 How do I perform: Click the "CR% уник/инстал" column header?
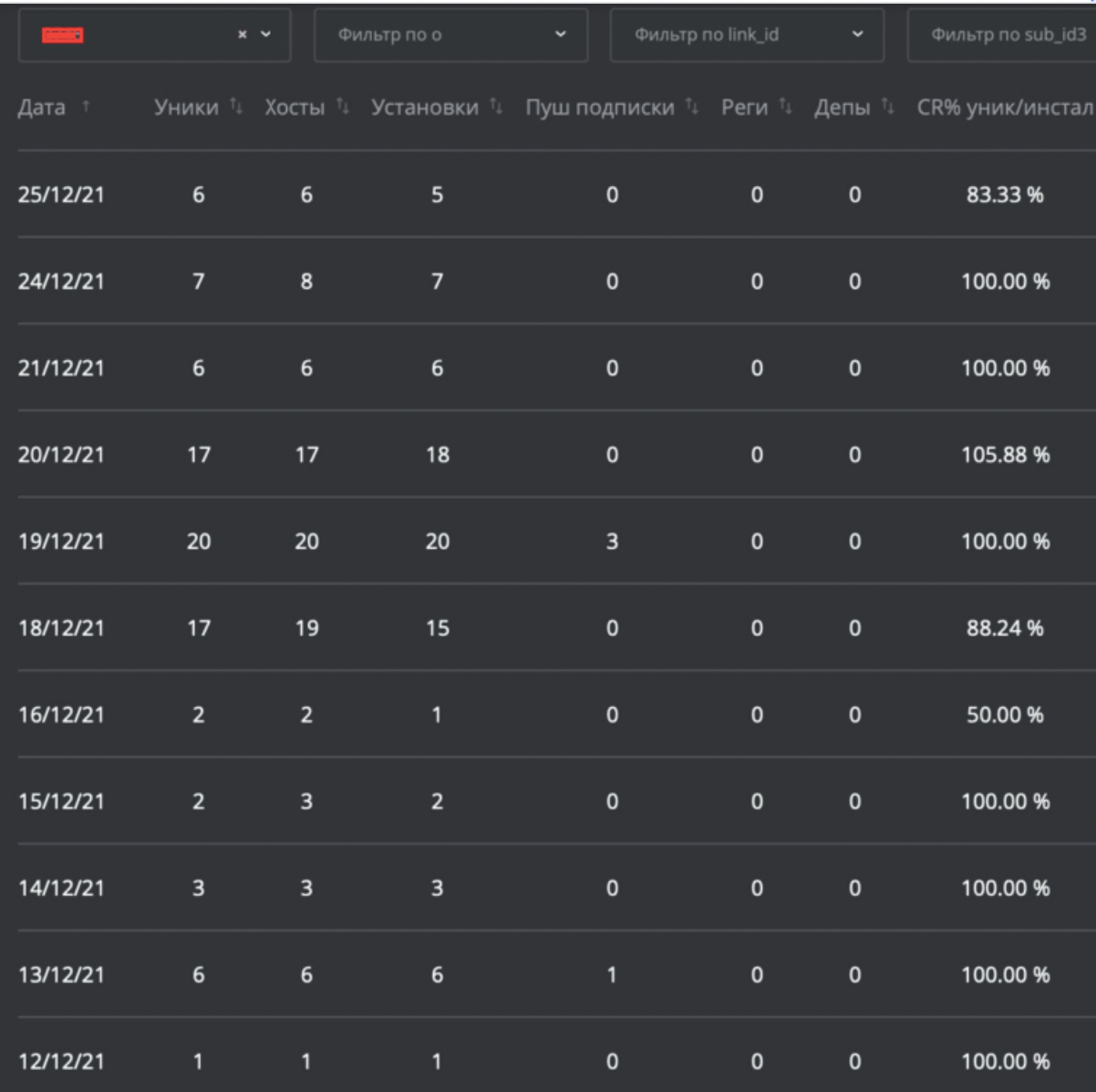pos(1005,108)
